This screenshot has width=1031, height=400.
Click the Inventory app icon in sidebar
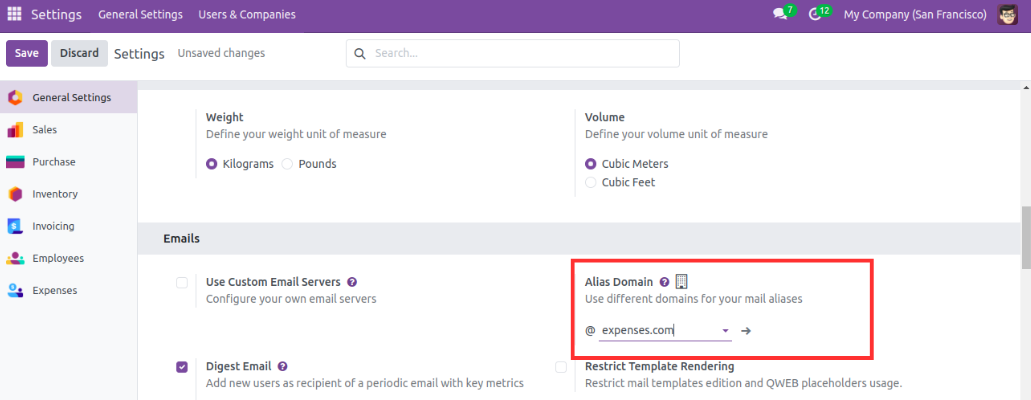point(14,194)
